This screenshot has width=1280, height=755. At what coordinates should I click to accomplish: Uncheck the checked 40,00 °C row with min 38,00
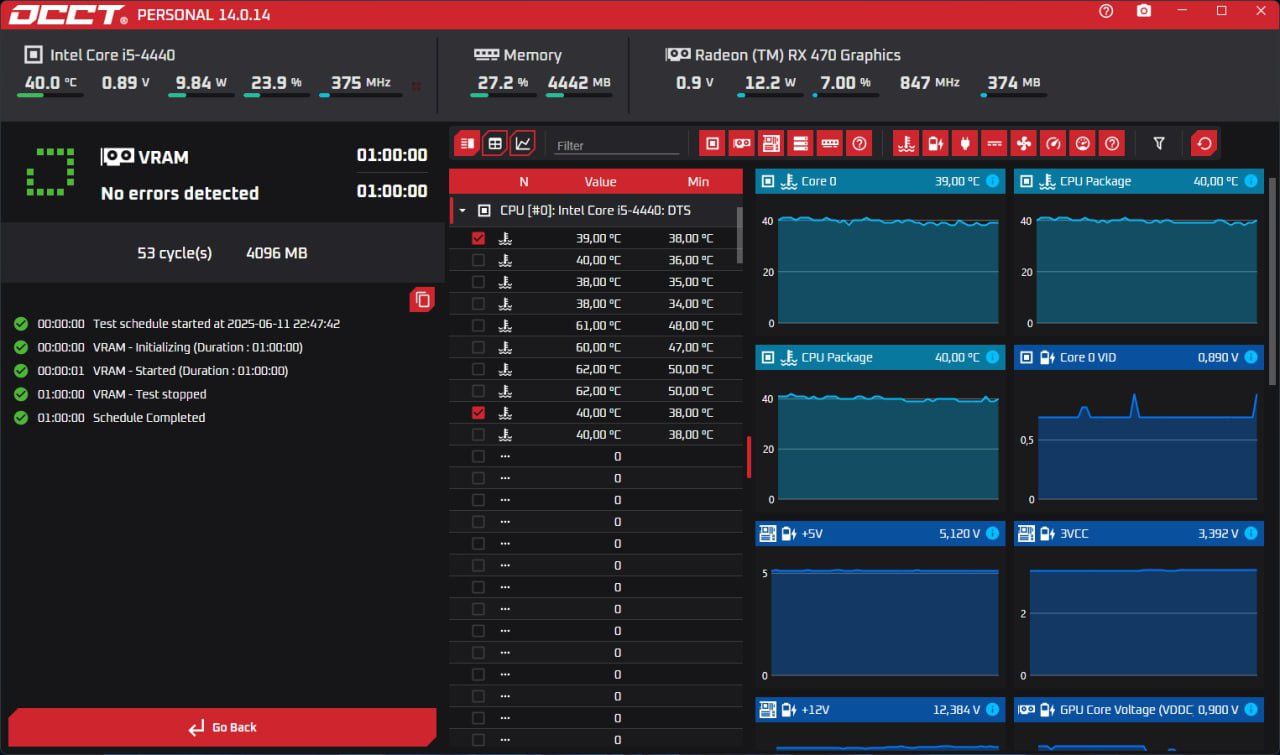coord(478,412)
